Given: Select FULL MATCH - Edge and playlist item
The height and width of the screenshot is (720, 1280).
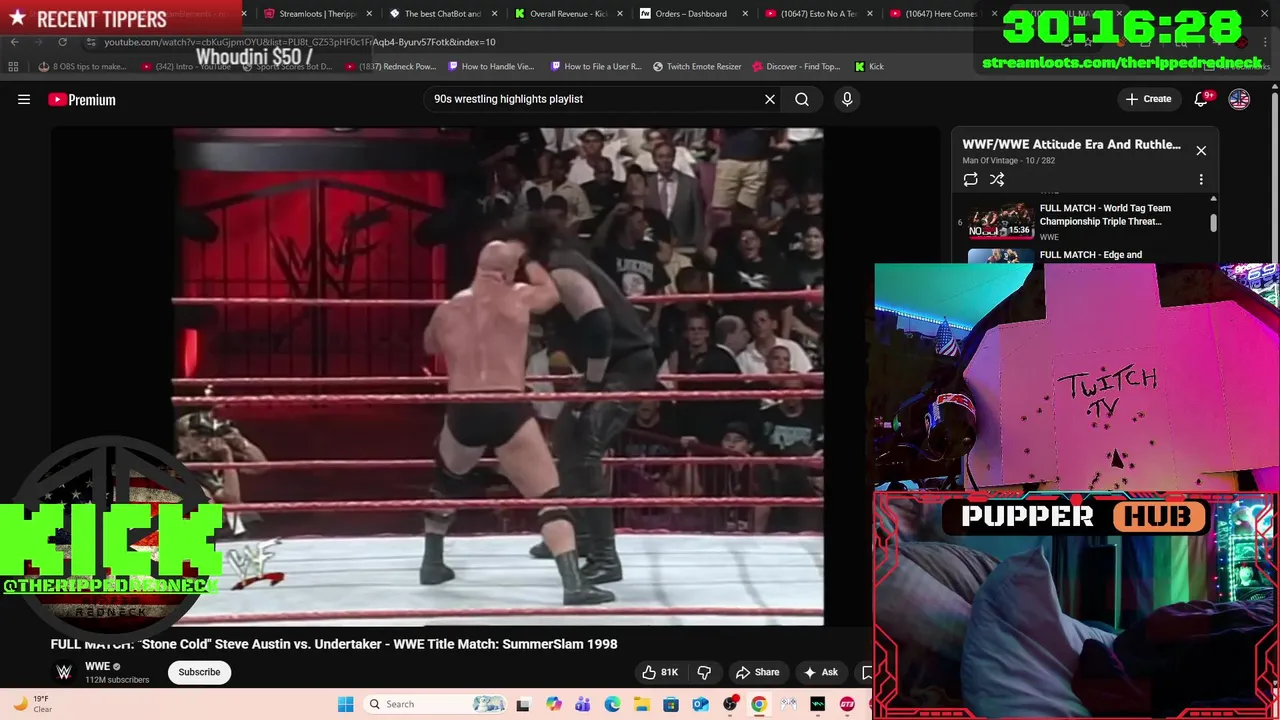Looking at the screenshot, I should [1091, 255].
